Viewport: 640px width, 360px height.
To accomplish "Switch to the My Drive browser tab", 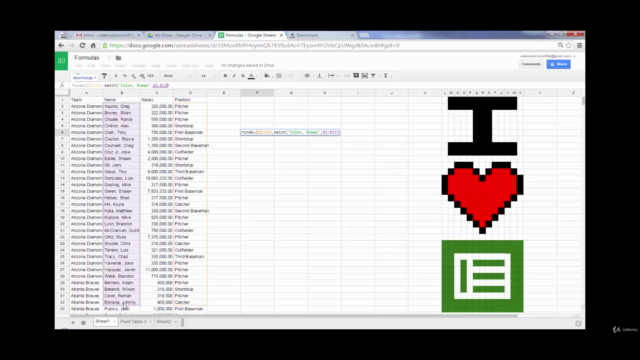I will click(179, 36).
